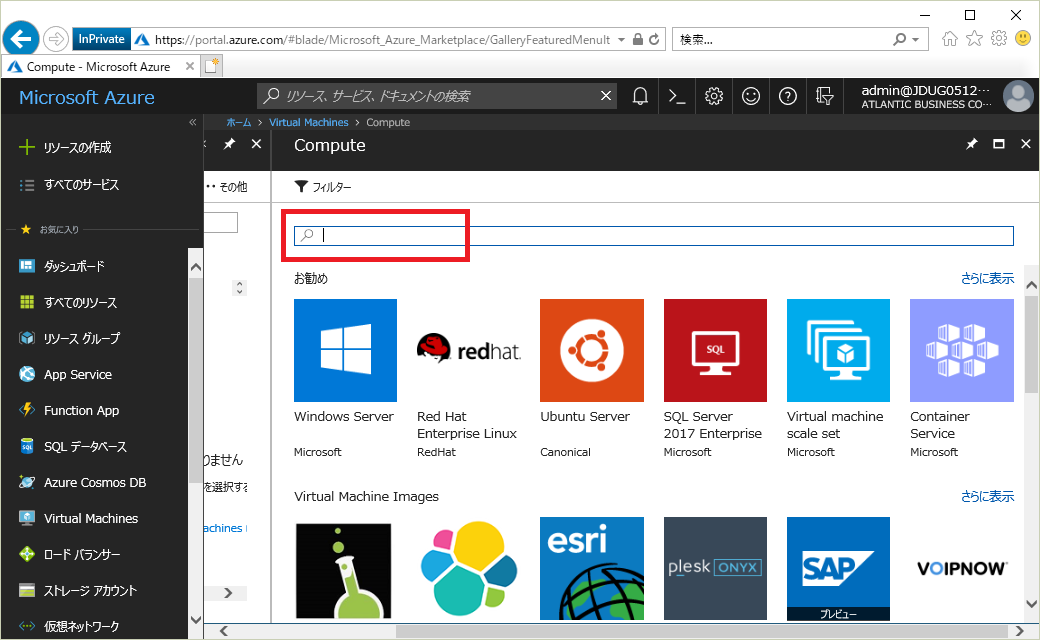
Task: Click the account avatar picture
Action: click(1018, 97)
